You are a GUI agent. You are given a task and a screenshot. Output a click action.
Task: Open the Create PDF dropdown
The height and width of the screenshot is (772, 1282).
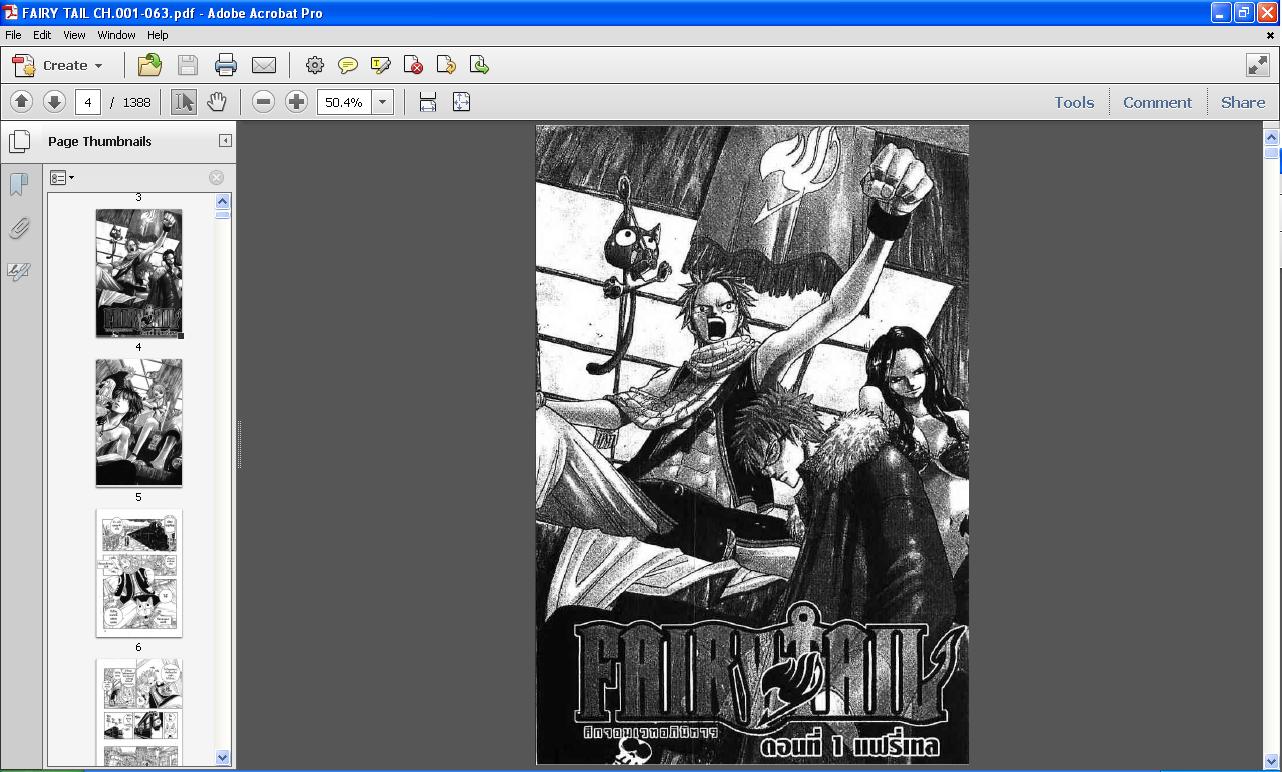pos(57,65)
